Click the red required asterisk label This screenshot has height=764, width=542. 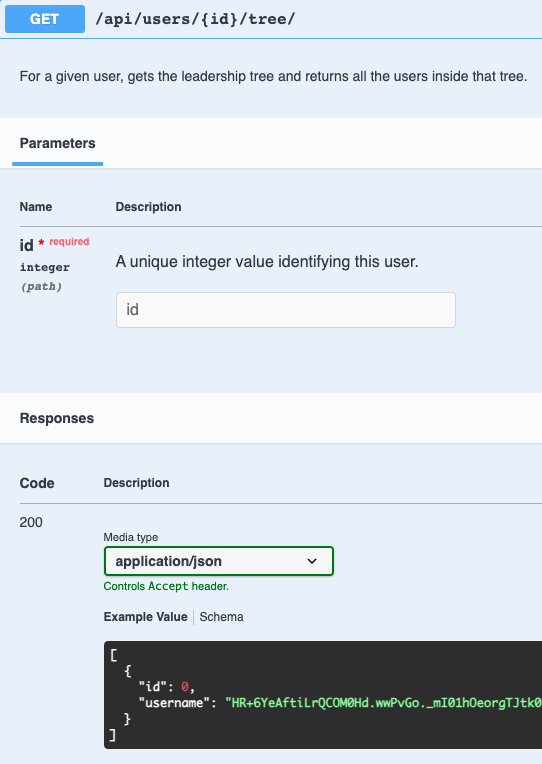click(64, 242)
